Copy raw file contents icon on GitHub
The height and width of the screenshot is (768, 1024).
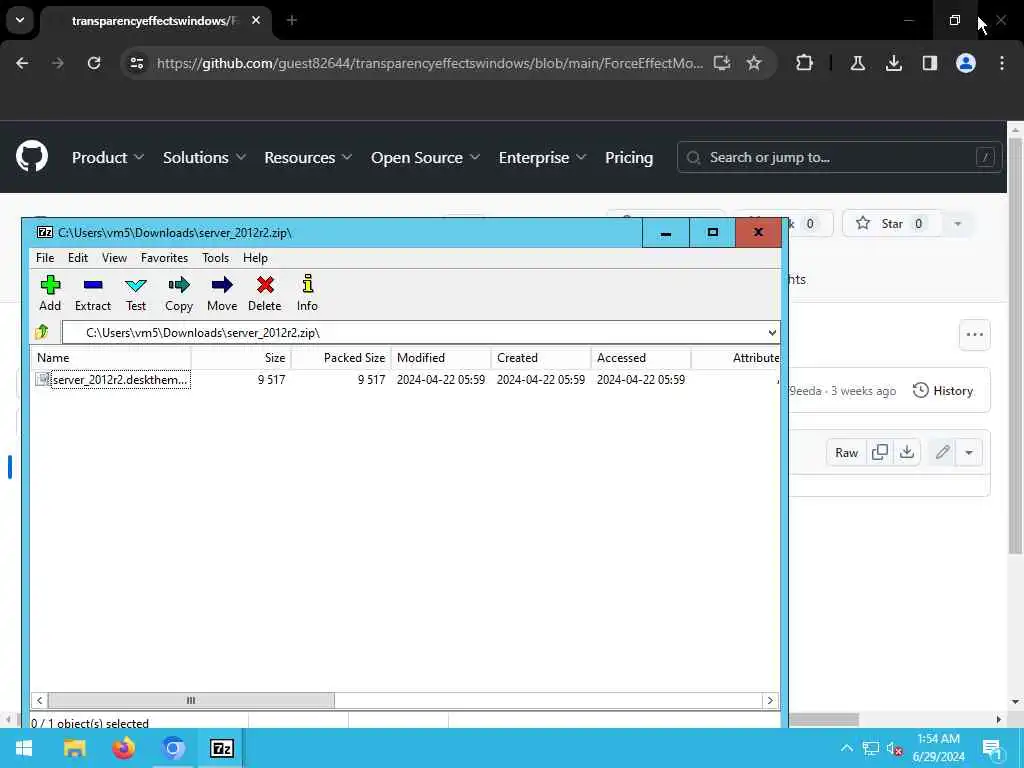pos(880,453)
